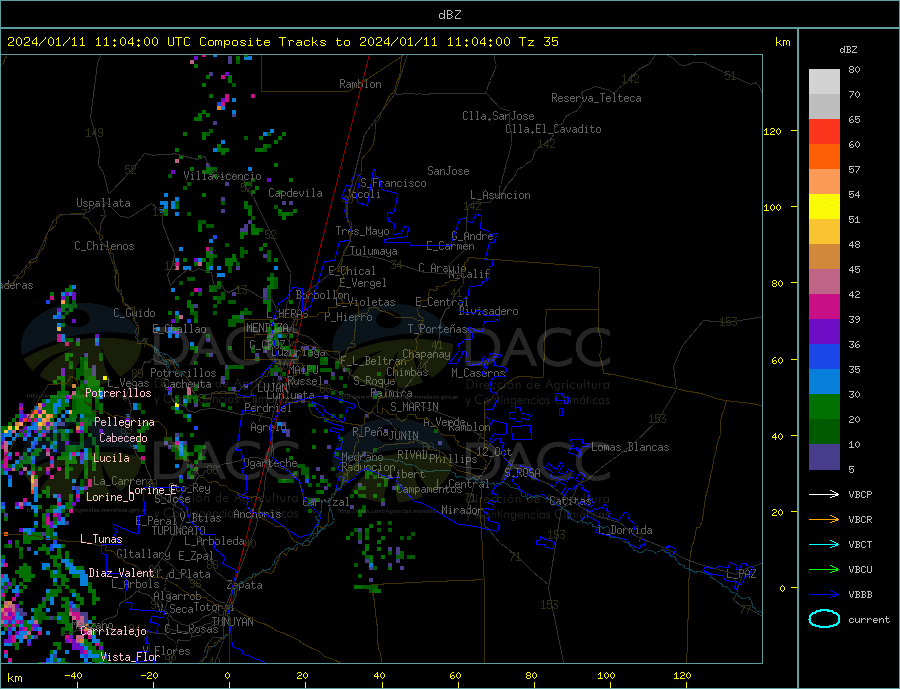Viewport: 900px width, 689px height.
Task: Select the slate-purple lowest legend band
Action: pyautogui.click(x=824, y=457)
